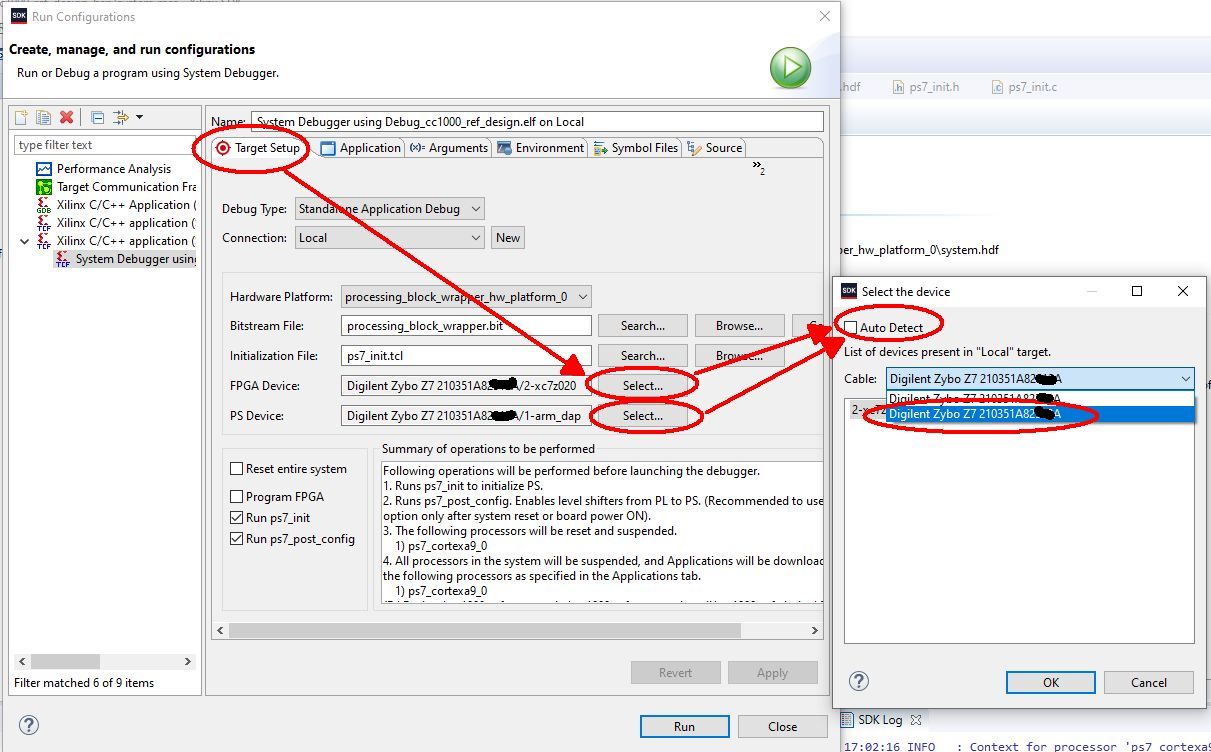This screenshot has height=752, width=1211.
Task: Click Browse for the Bitstream File
Action: click(x=740, y=326)
